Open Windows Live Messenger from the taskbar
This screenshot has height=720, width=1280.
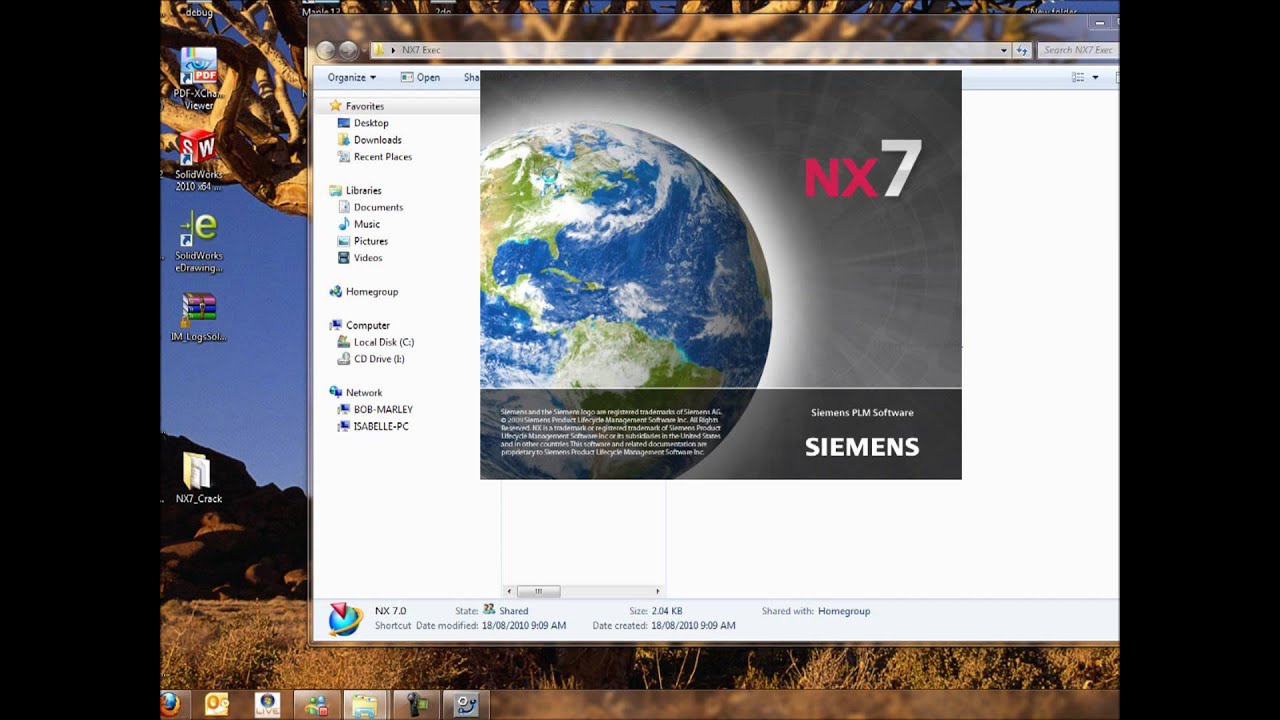click(x=316, y=704)
